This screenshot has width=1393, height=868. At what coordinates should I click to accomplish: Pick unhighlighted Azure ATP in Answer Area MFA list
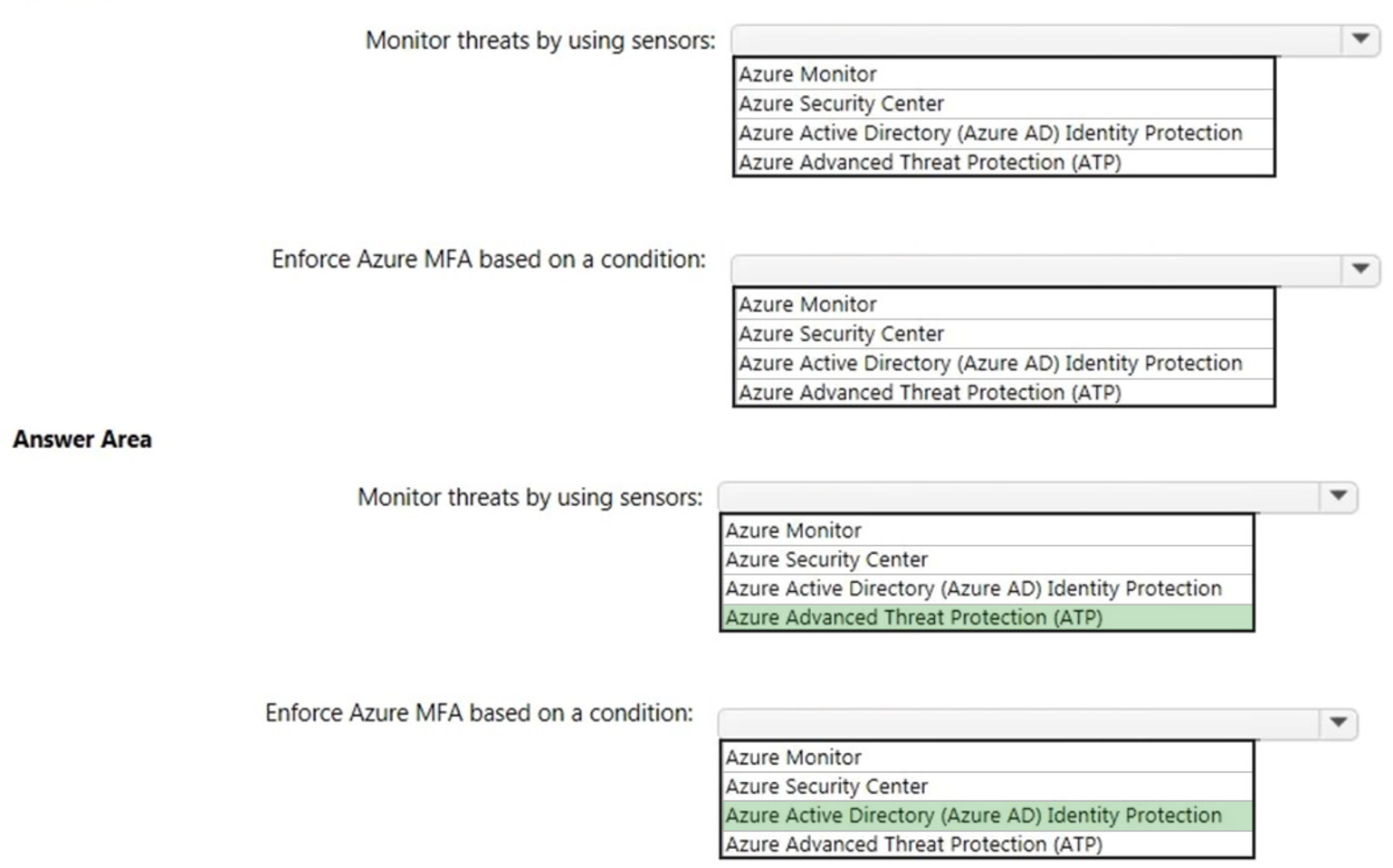coord(913,844)
